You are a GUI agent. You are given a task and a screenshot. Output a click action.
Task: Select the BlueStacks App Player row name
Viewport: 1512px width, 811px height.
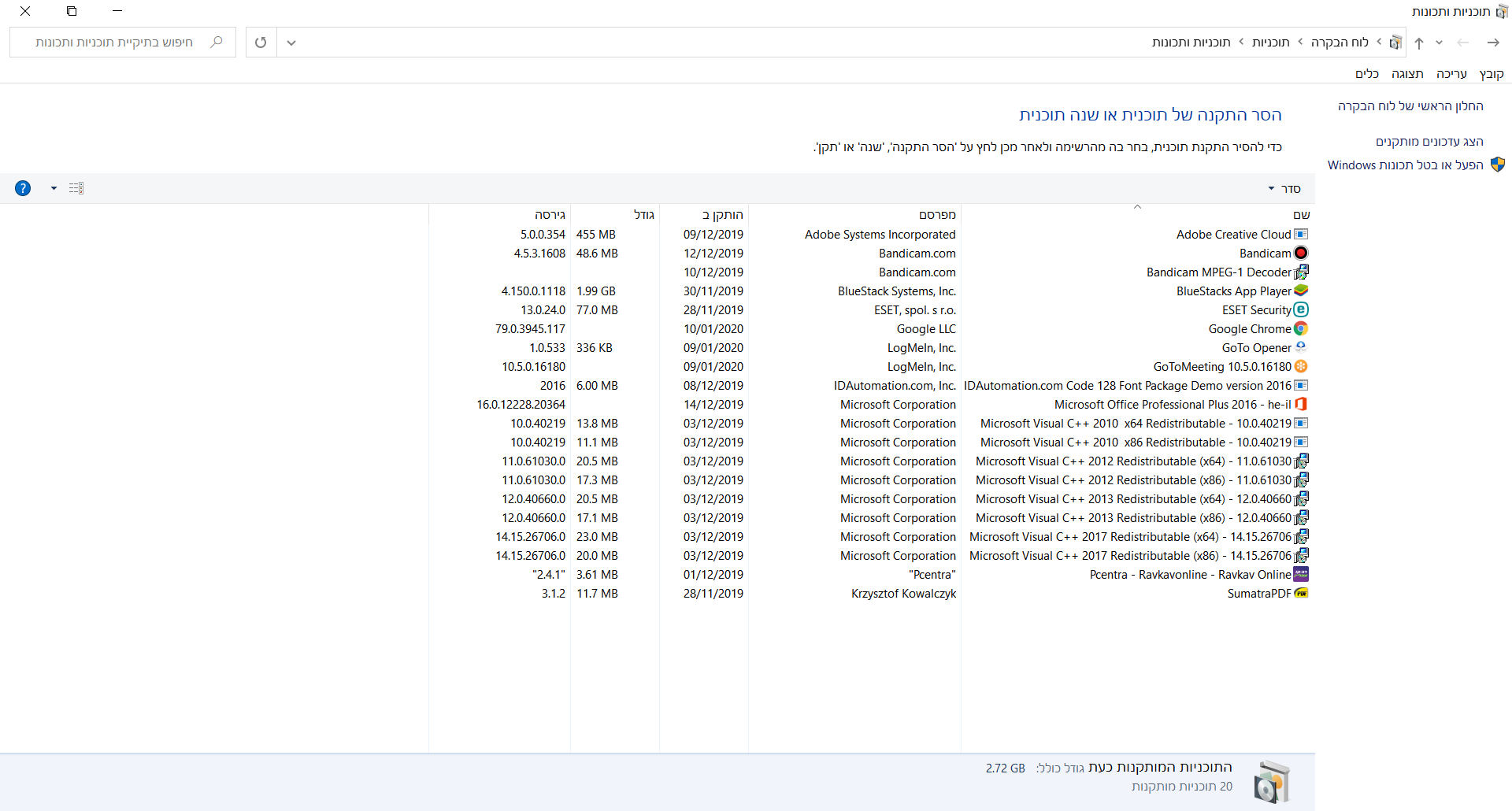click(x=1234, y=291)
